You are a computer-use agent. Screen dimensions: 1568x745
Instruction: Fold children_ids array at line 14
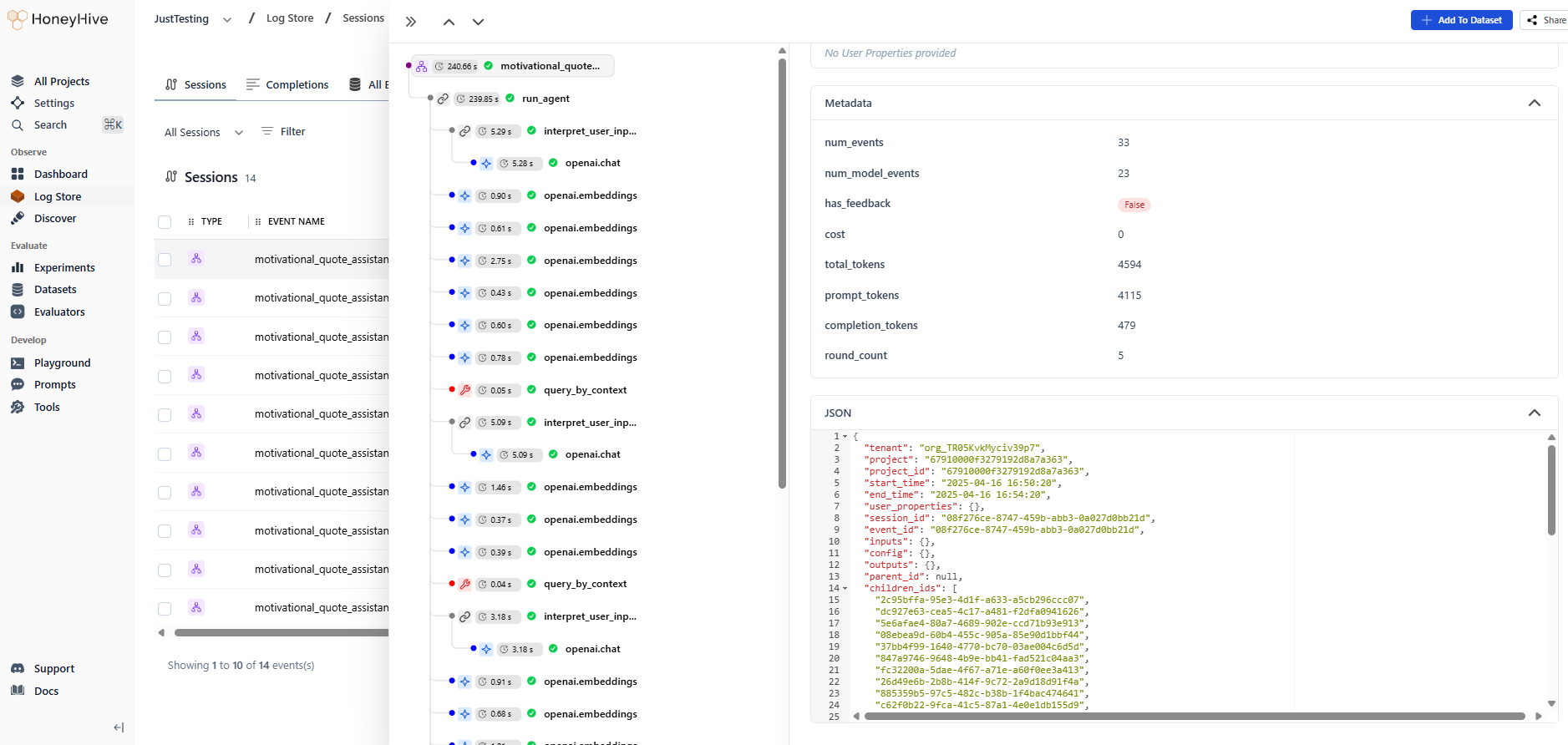845,588
